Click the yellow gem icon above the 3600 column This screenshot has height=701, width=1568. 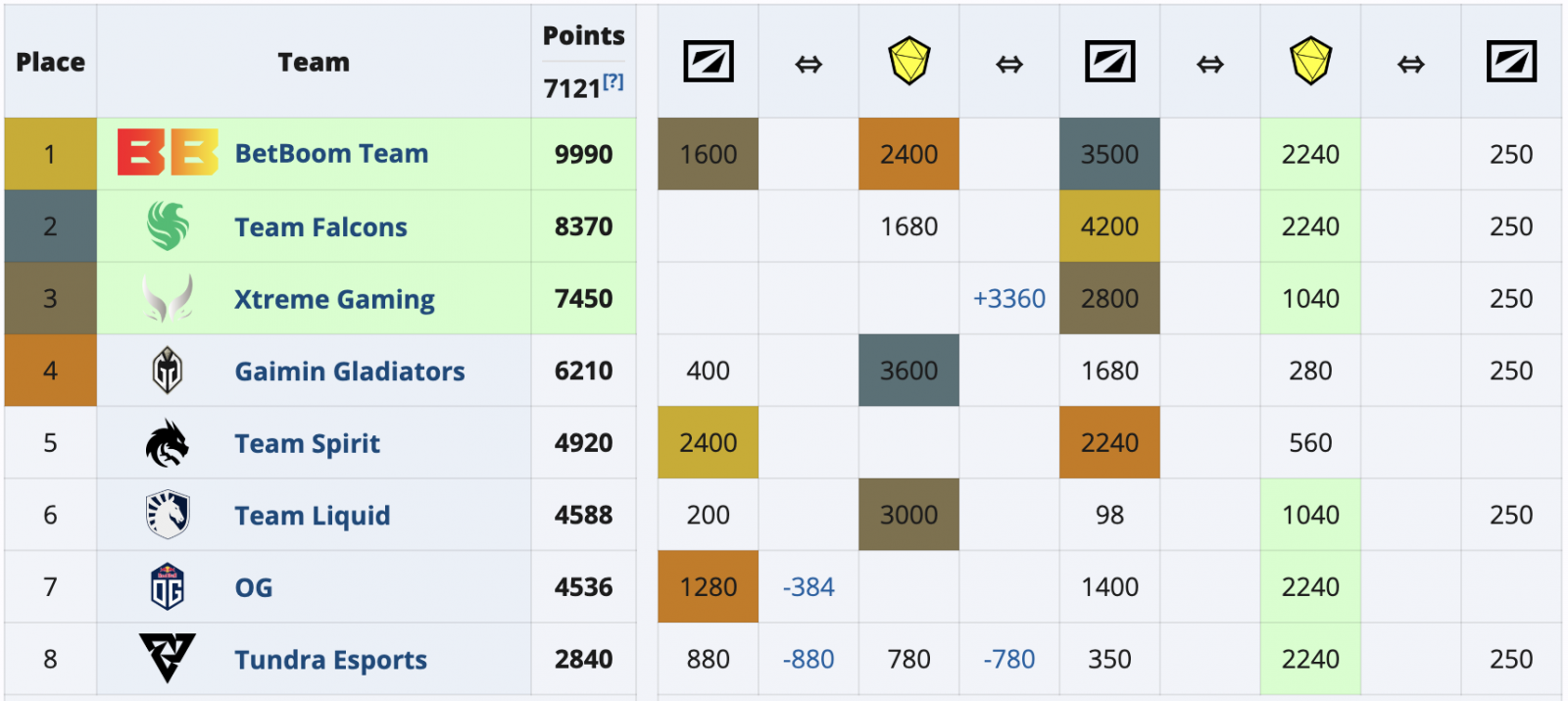908,62
